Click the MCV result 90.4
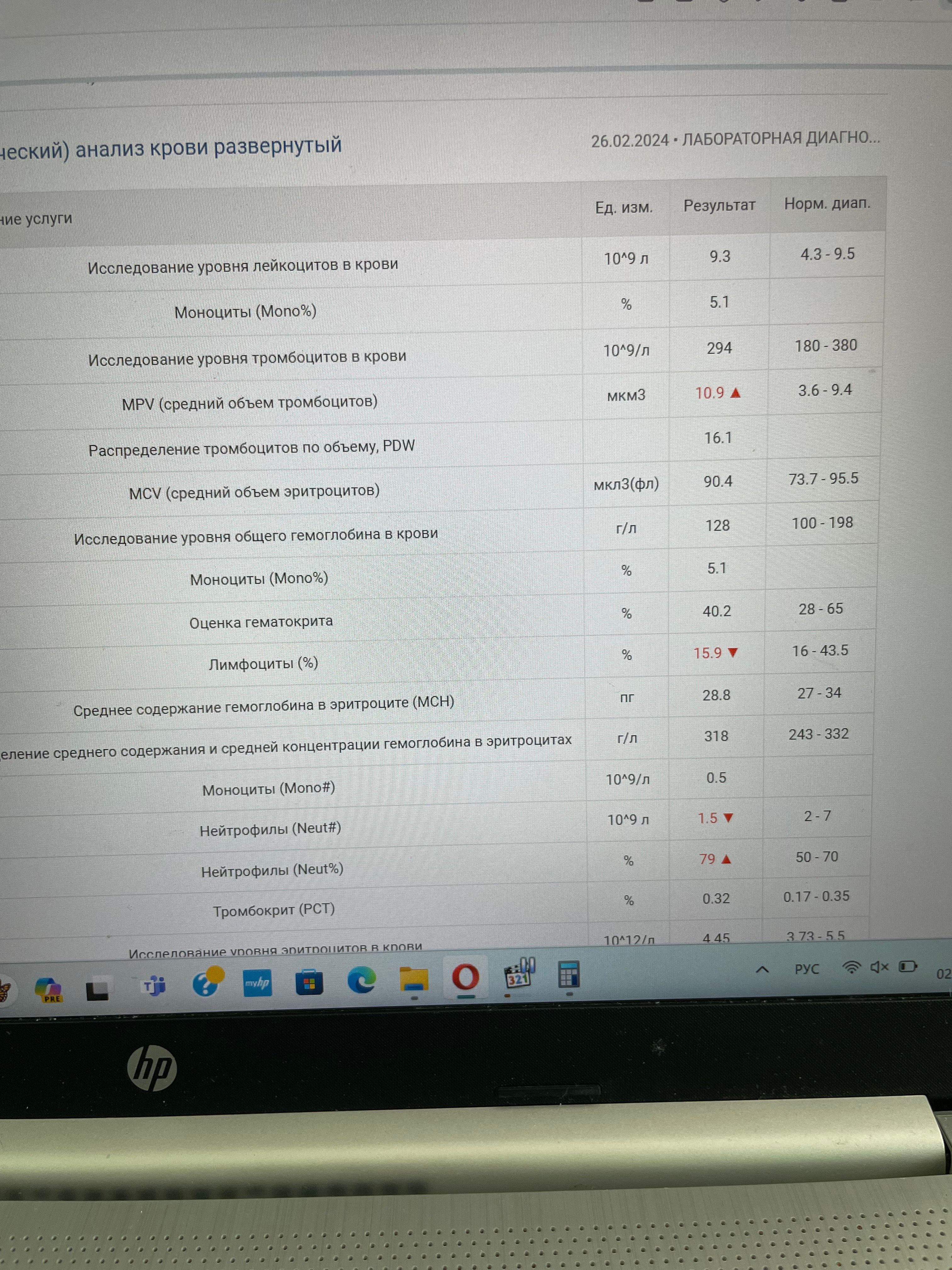The image size is (952, 1270). [718, 481]
